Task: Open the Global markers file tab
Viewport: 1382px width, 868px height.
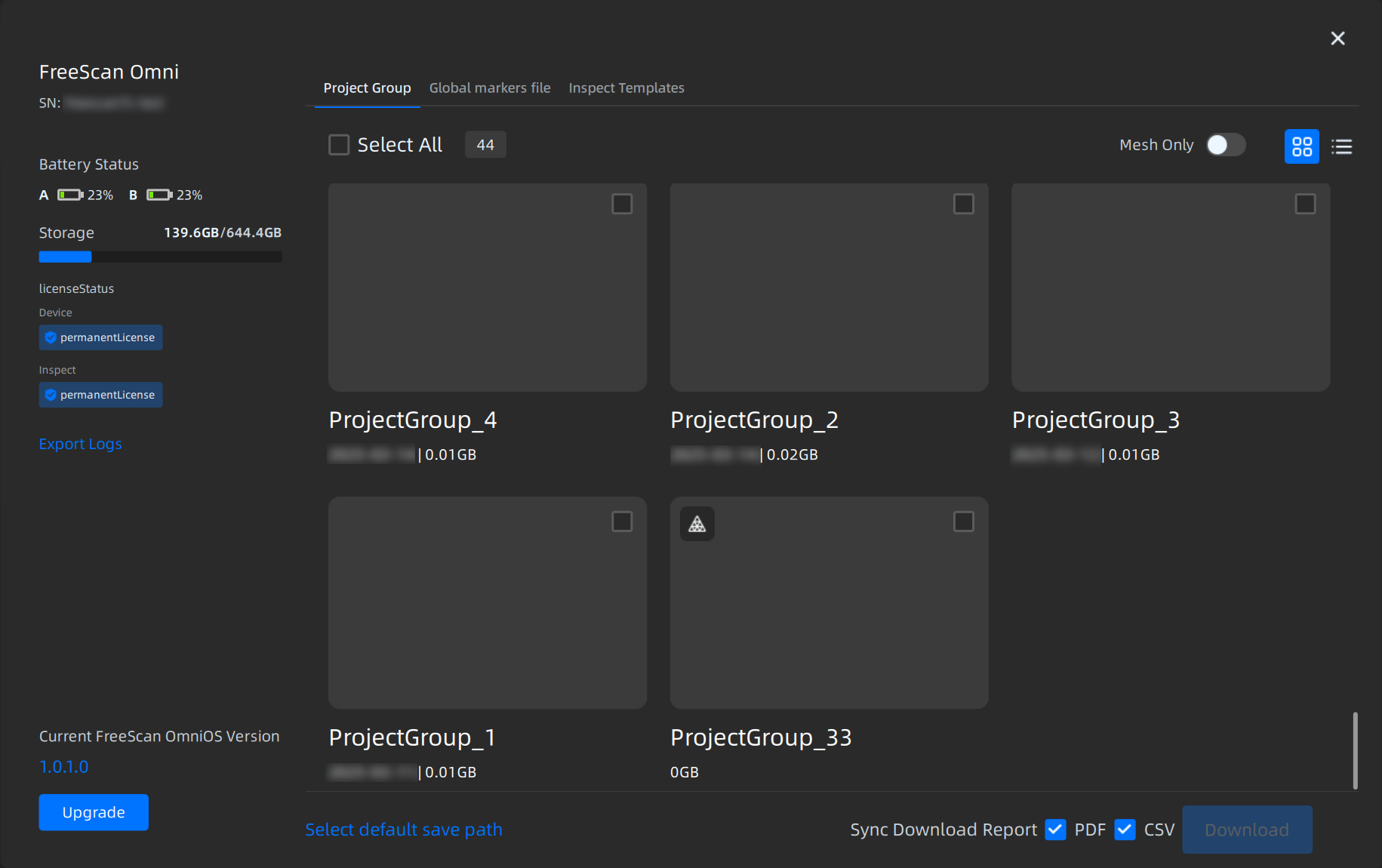Action: 489,88
